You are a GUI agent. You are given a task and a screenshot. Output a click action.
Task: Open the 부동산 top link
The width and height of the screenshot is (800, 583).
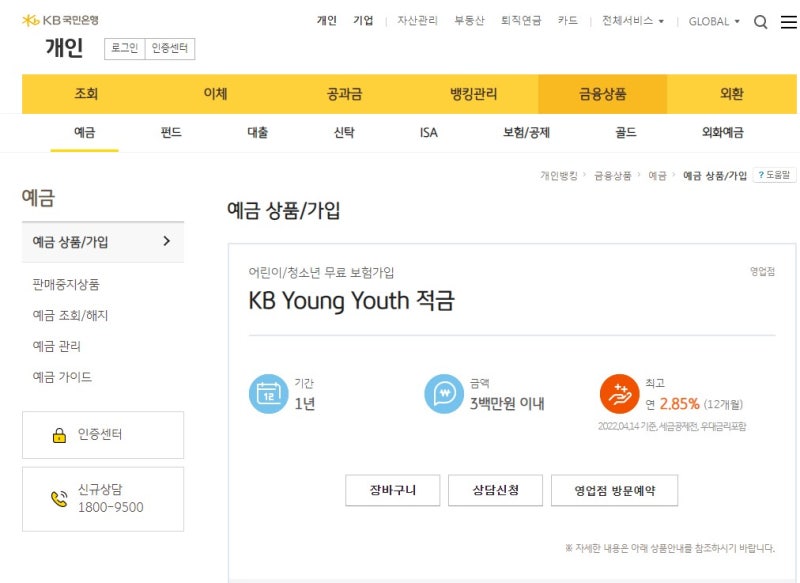pos(469,20)
